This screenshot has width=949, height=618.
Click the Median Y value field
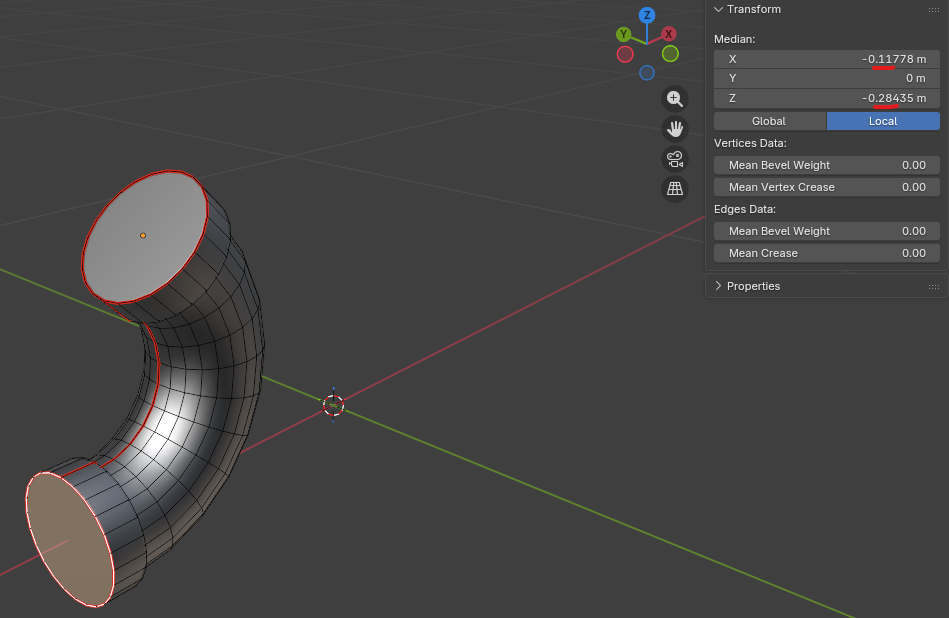point(826,78)
